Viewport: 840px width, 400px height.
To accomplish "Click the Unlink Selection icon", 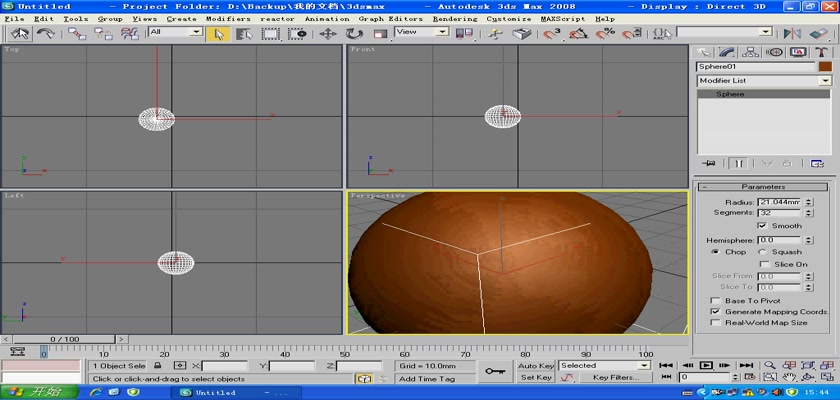I will (x=103, y=33).
